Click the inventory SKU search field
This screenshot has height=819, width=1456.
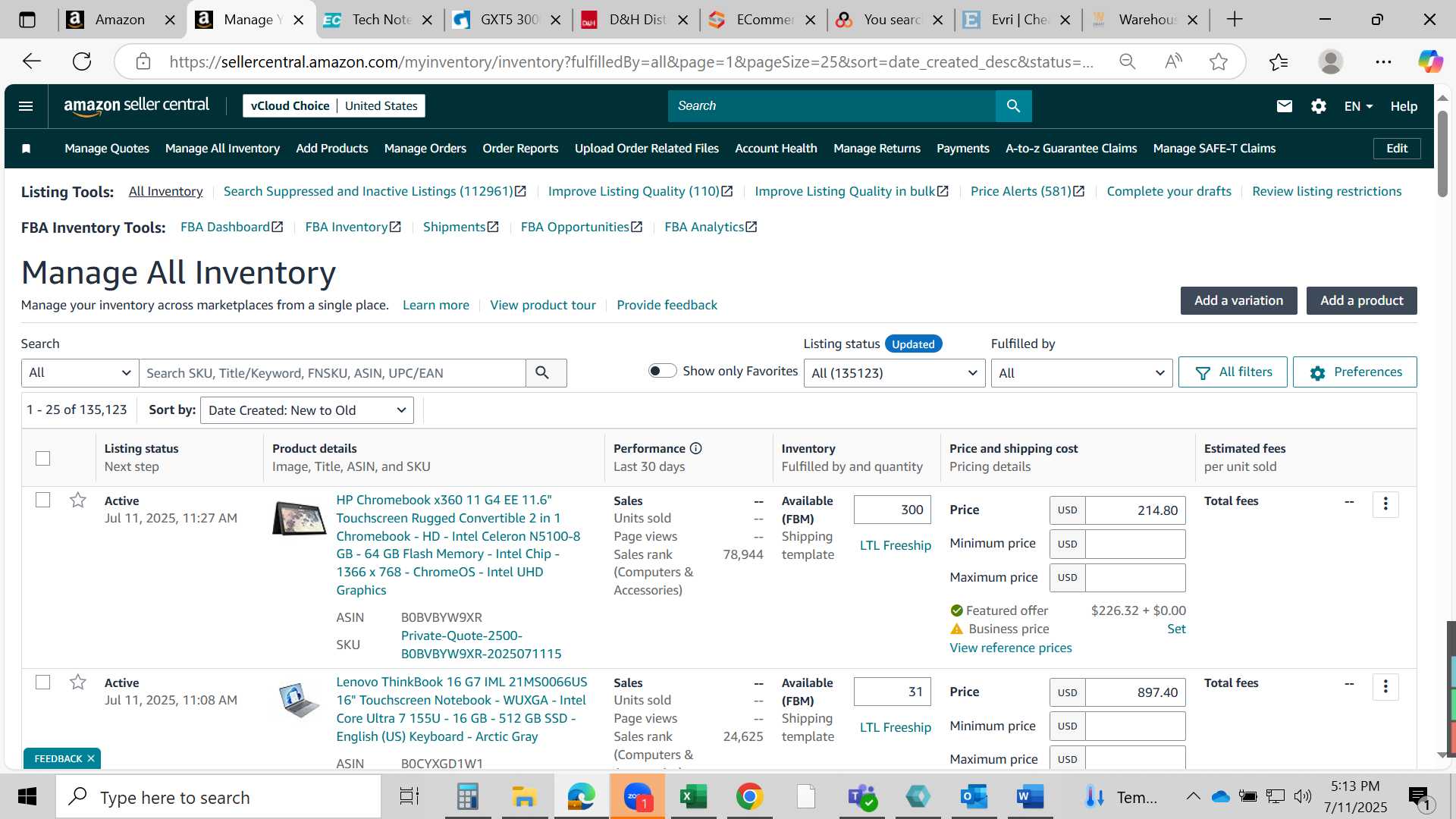point(332,372)
